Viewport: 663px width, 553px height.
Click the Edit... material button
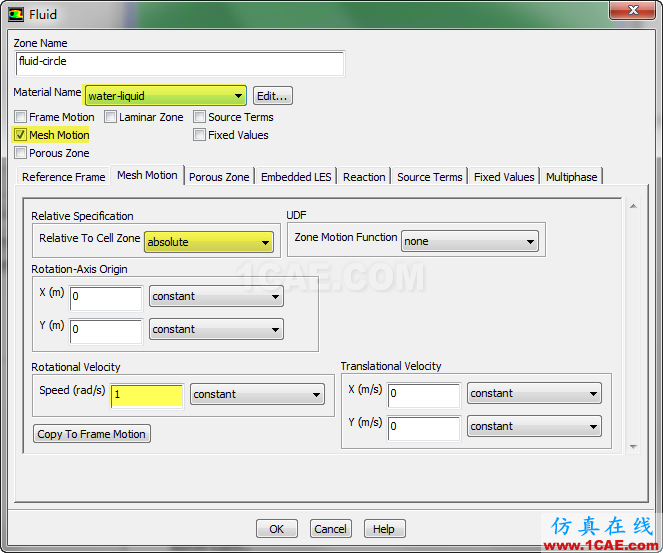[x=272, y=96]
